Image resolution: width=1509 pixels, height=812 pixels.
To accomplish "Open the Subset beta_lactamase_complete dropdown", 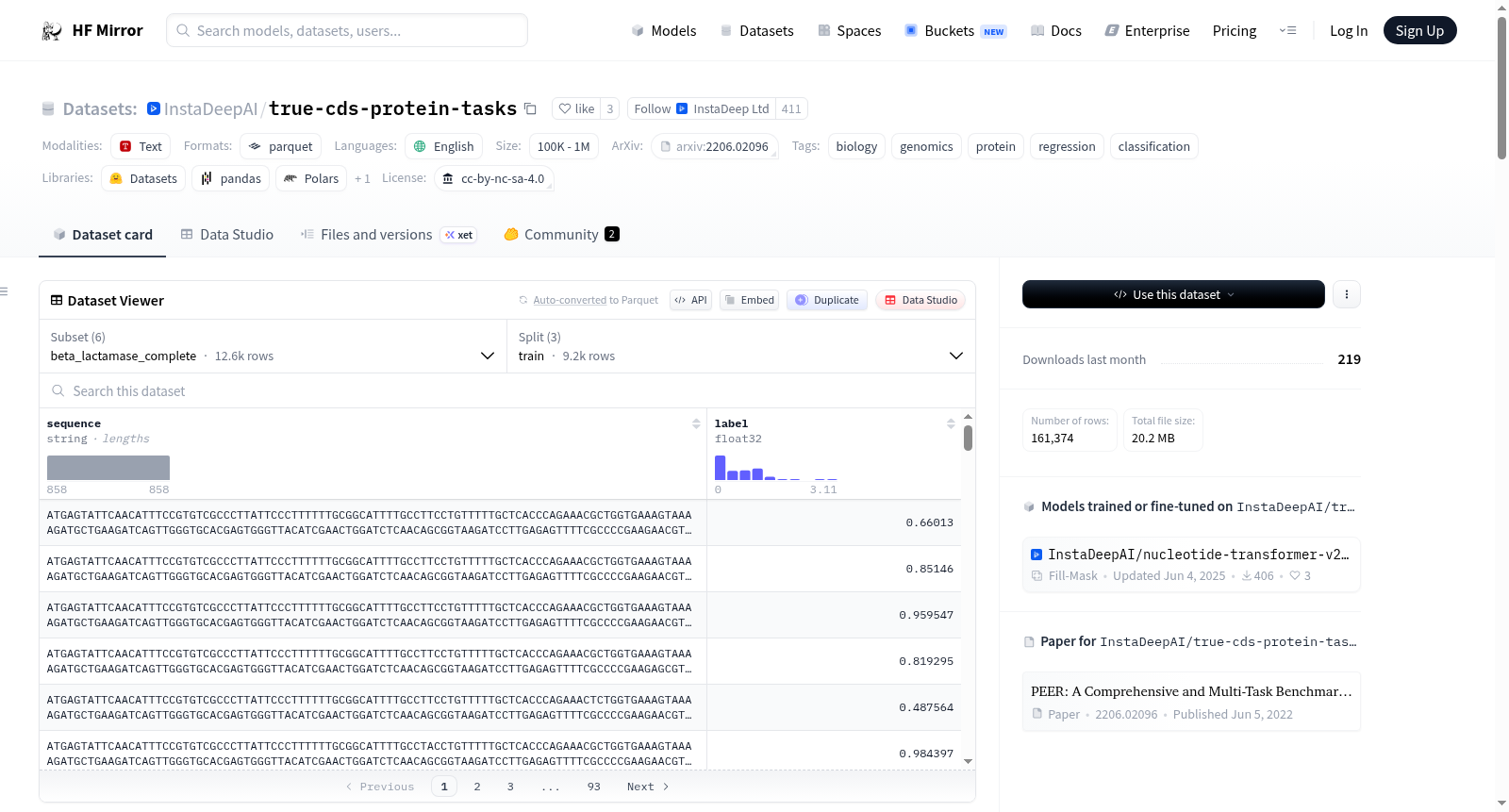I will [273, 347].
